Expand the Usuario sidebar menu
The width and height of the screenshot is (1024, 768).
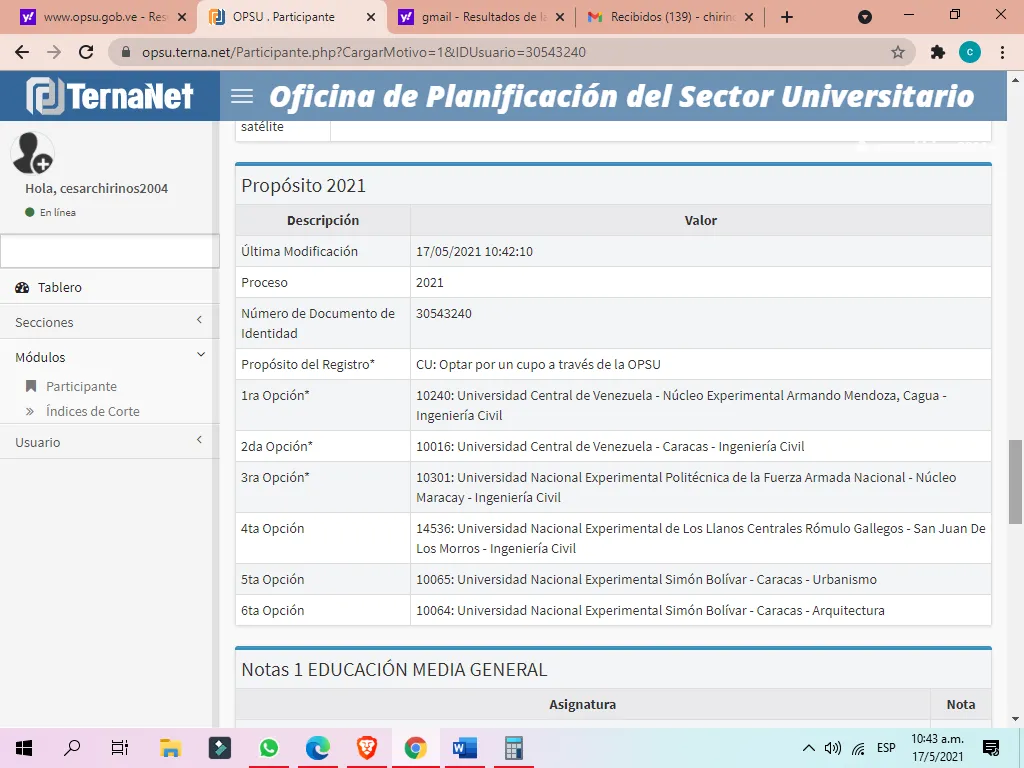point(110,442)
